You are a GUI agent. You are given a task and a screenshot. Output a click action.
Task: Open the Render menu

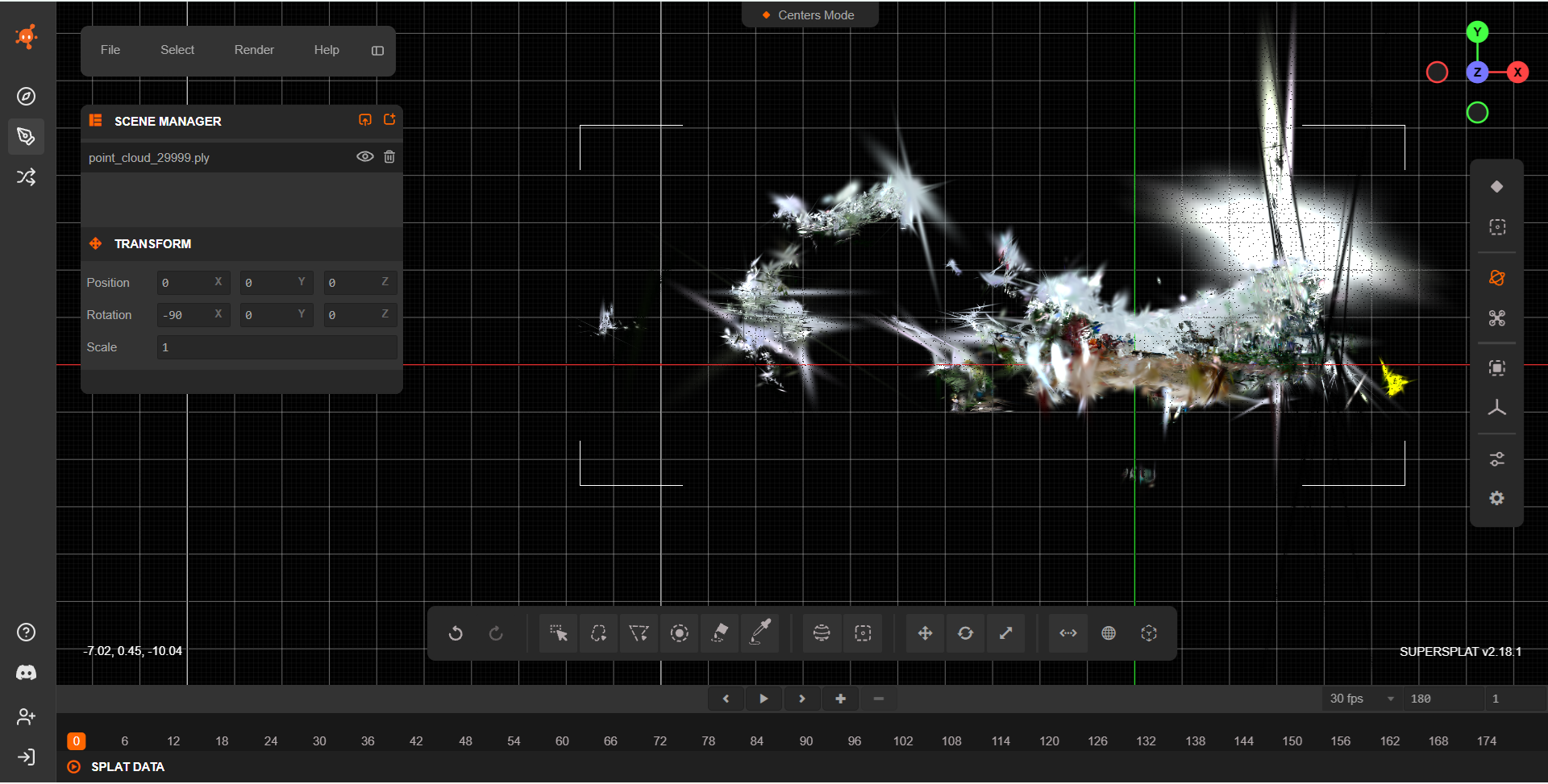[x=254, y=50]
